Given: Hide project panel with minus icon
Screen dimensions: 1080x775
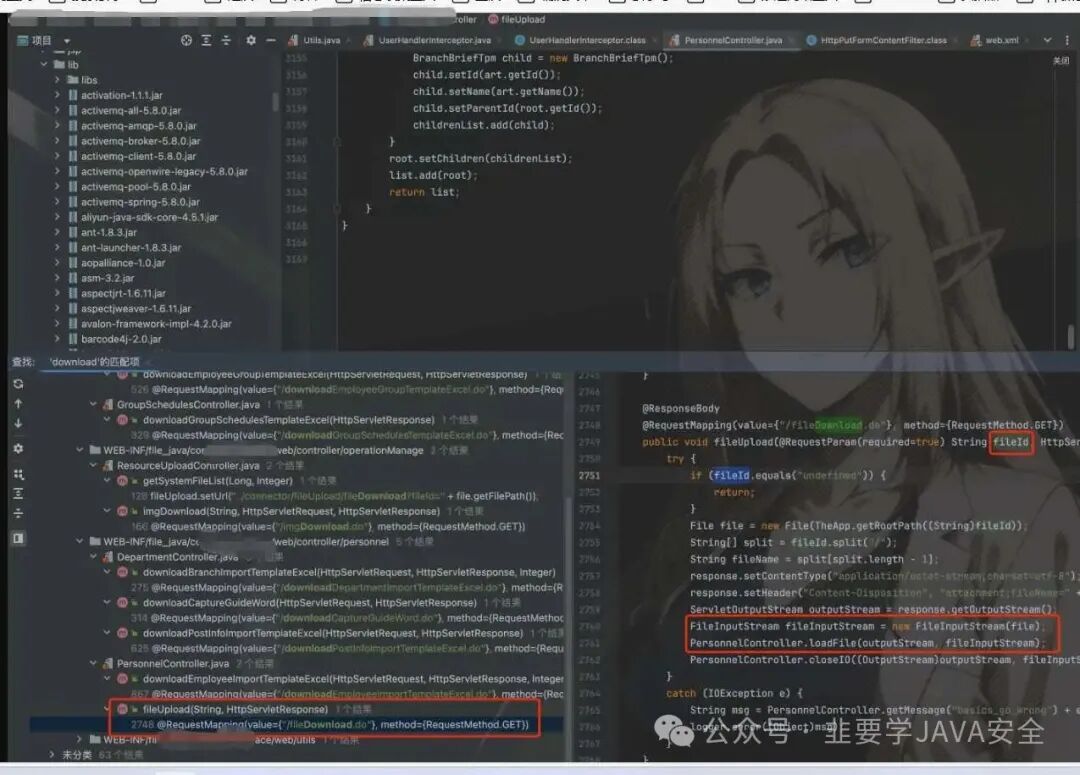Looking at the screenshot, I should pyautogui.click(x=271, y=41).
